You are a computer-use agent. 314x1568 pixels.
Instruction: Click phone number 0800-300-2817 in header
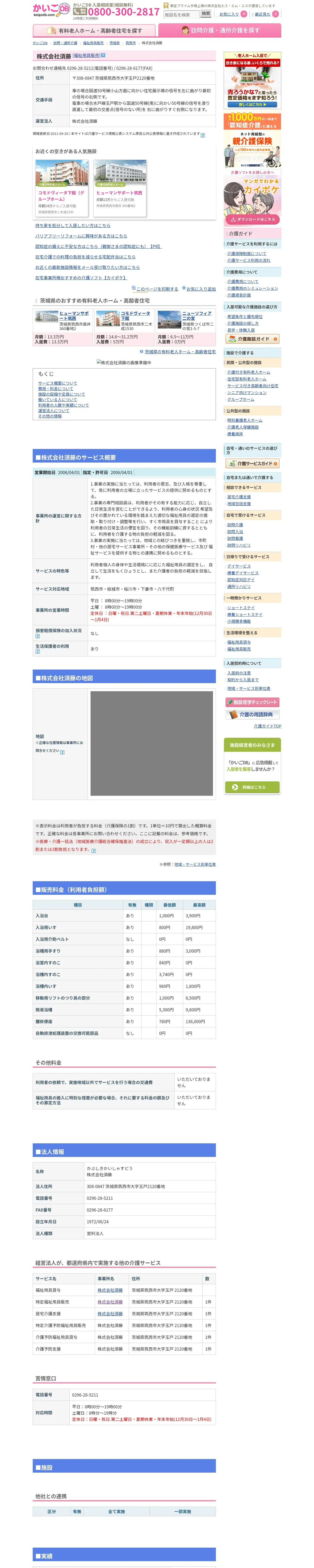pos(124,12)
